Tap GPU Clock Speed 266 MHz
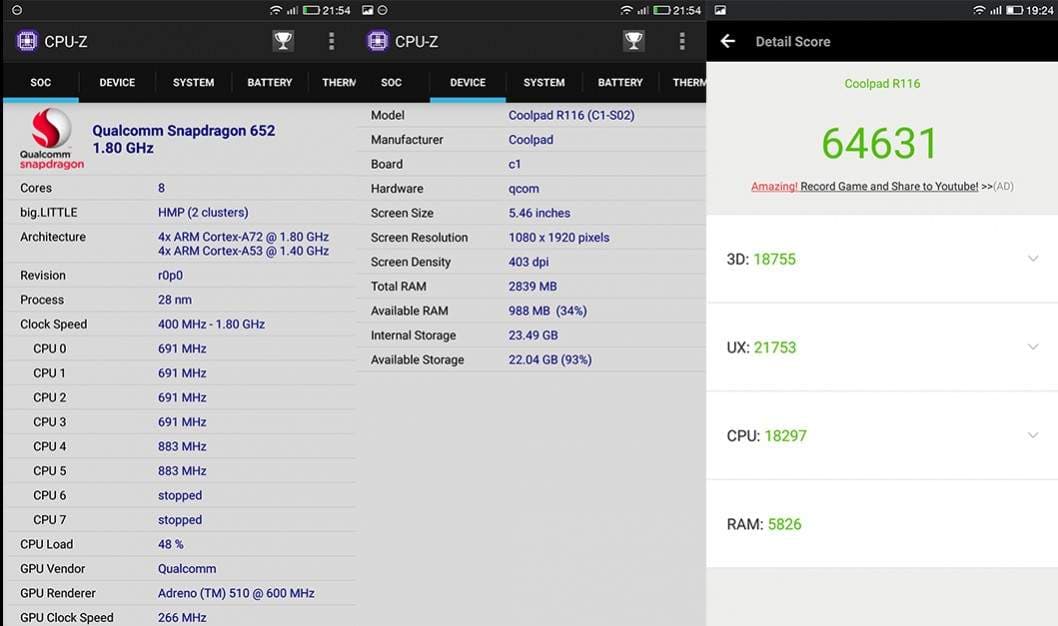Image resolution: width=1058 pixels, height=626 pixels. (x=182, y=617)
